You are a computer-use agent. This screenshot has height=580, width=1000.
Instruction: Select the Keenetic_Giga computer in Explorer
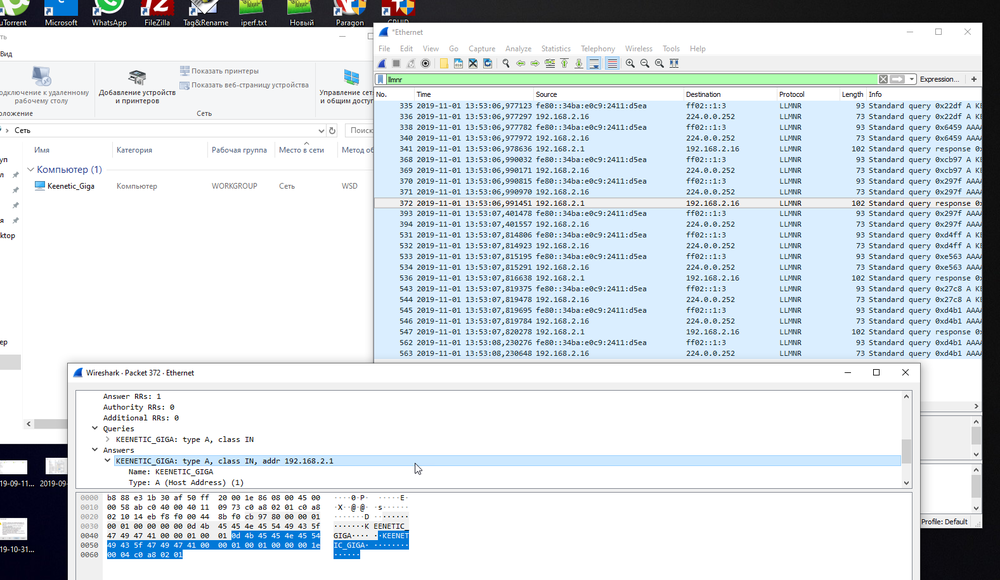click(64, 186)
